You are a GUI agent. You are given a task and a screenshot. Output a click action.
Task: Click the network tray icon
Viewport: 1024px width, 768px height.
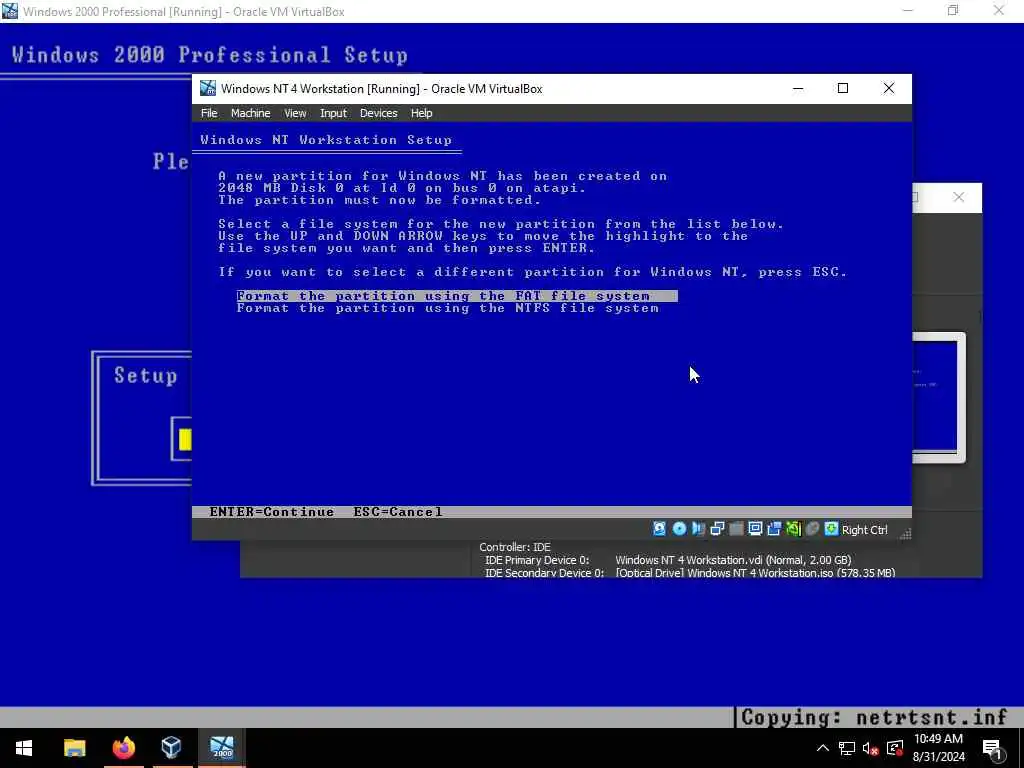point(846,748)
